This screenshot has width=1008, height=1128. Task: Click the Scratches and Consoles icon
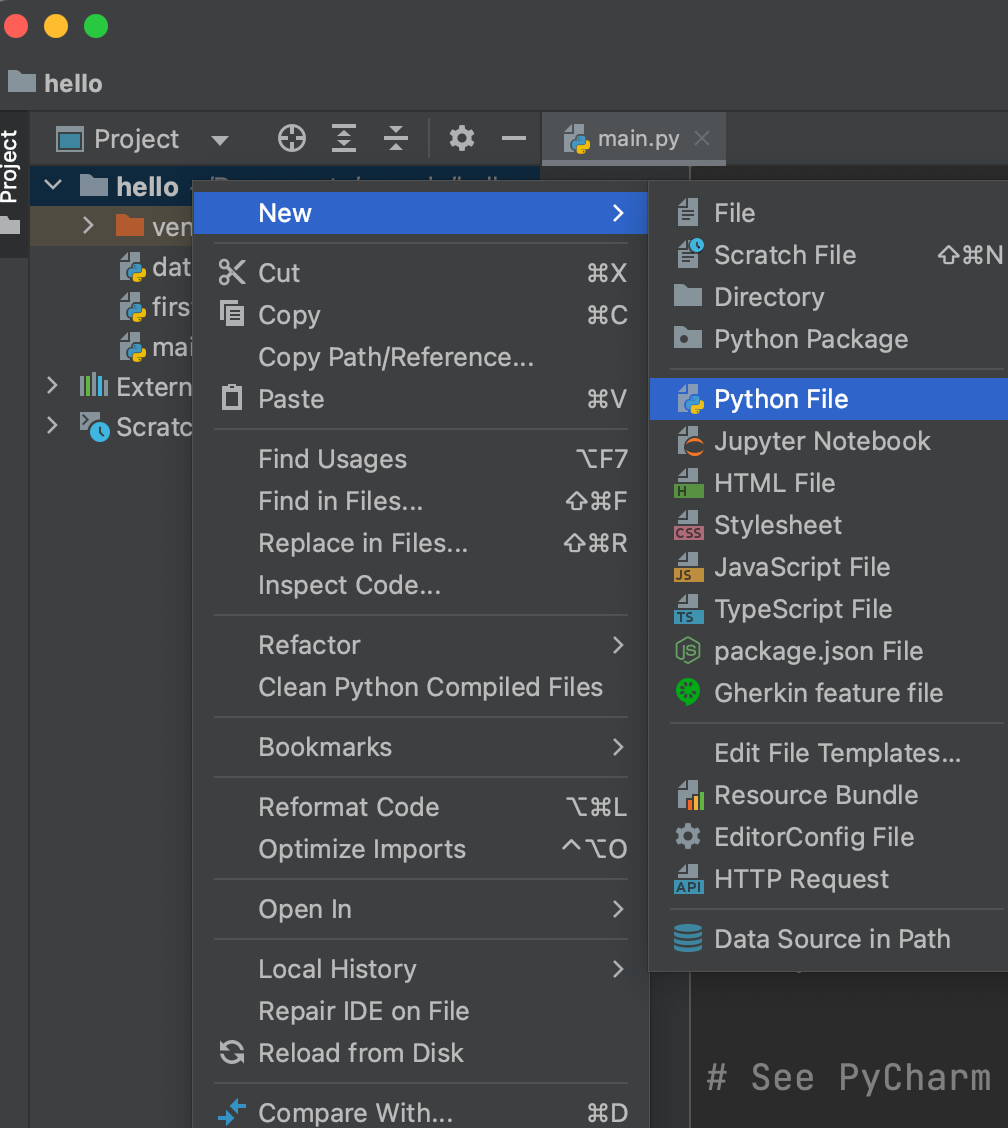pos(94,427)
